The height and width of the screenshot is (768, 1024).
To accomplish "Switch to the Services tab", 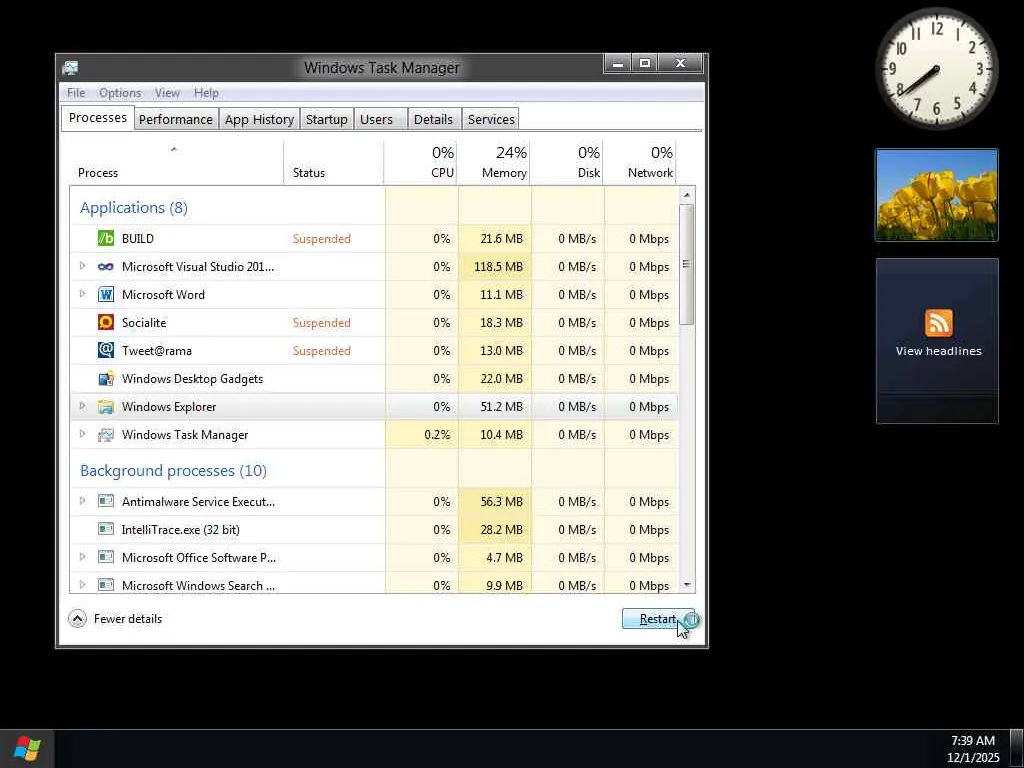I will click(x=491, y=120).
